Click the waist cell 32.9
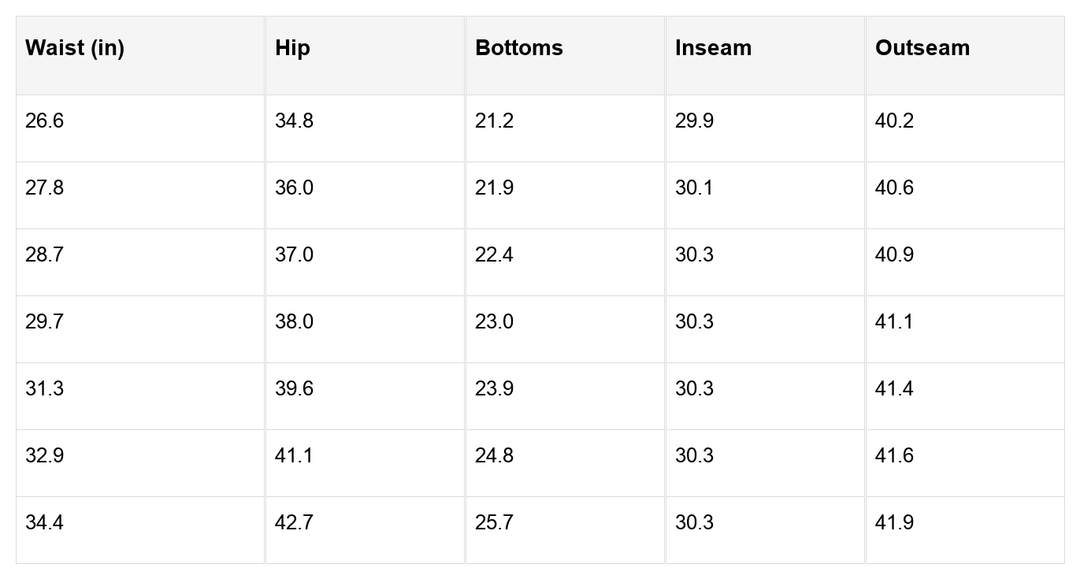Image resolution: width=1080 pixels, height=579 pixels. [45, 456]
